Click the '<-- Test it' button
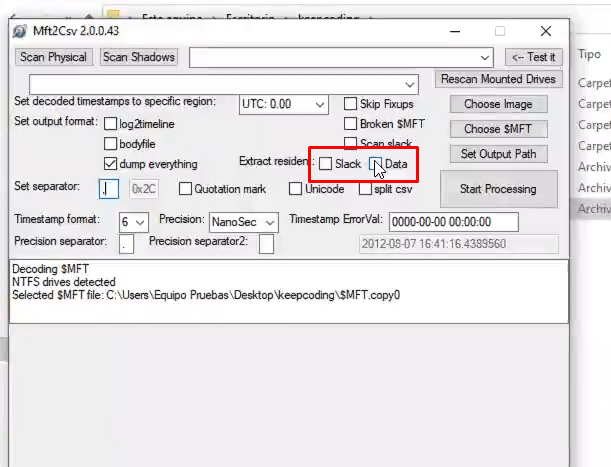This screenshot has width=611, height=467. click(533, 57)
